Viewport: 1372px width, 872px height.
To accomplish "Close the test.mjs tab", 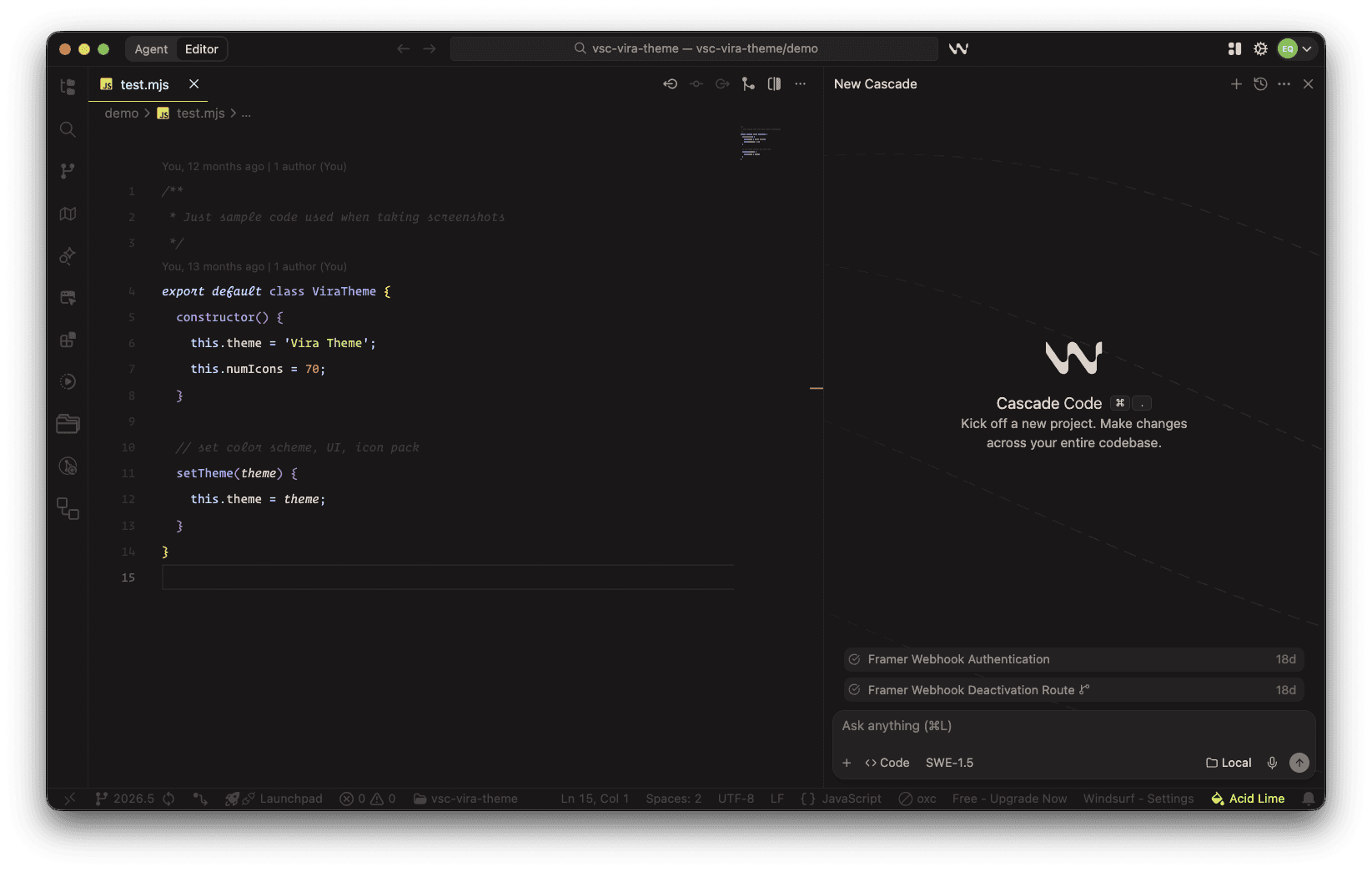I will [193, 84].
